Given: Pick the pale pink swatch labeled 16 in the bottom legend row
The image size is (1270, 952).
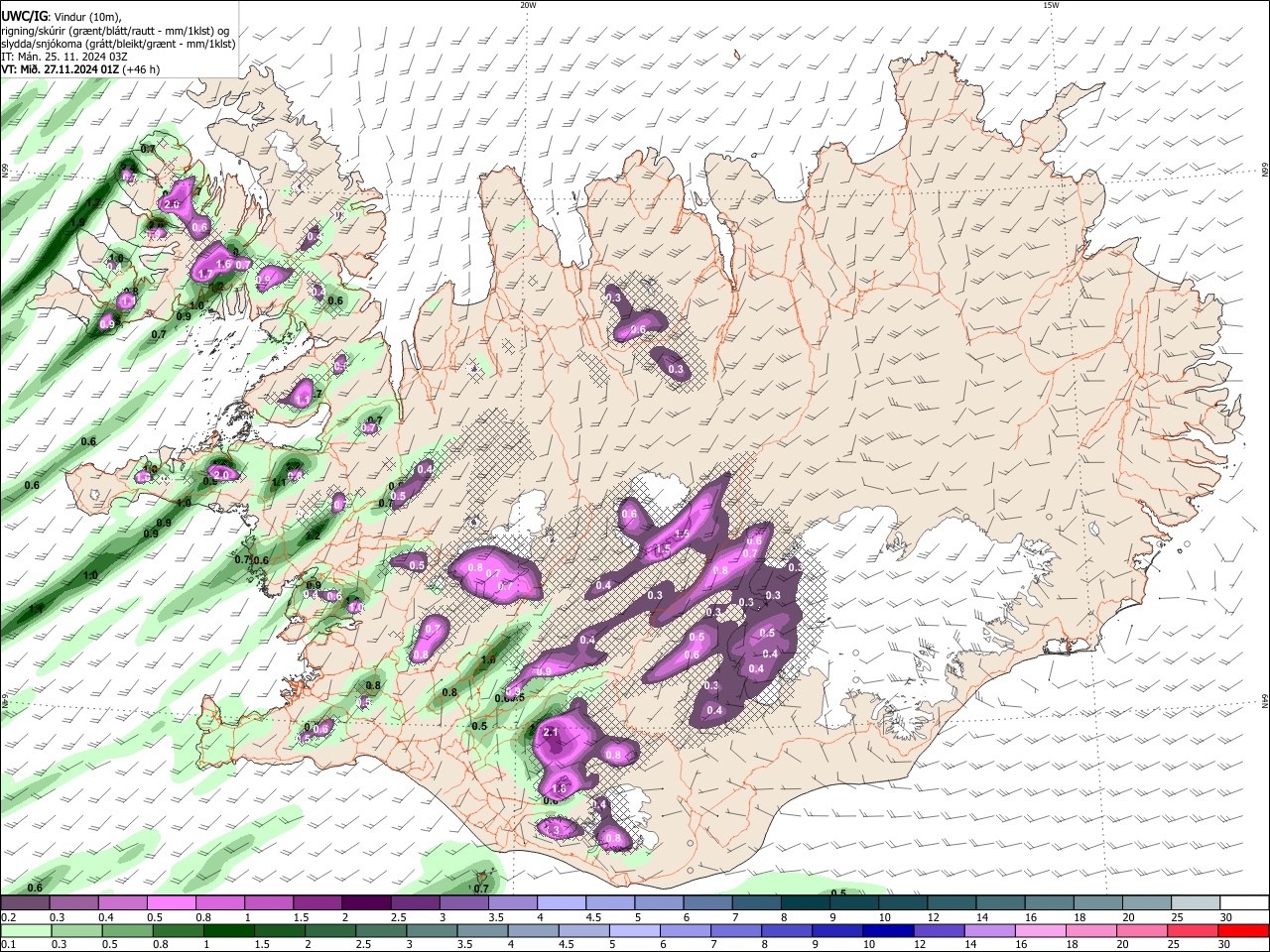Looking at the screenshot, I should click(x=1039, y=931).
